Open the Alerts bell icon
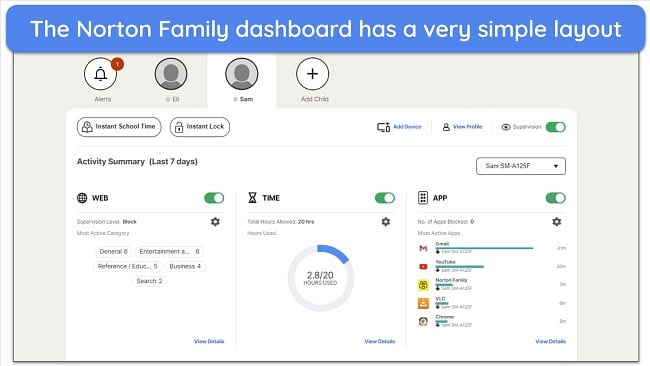Image resolution: width=650 pixels, height=366 pixels. click(100, 74)
